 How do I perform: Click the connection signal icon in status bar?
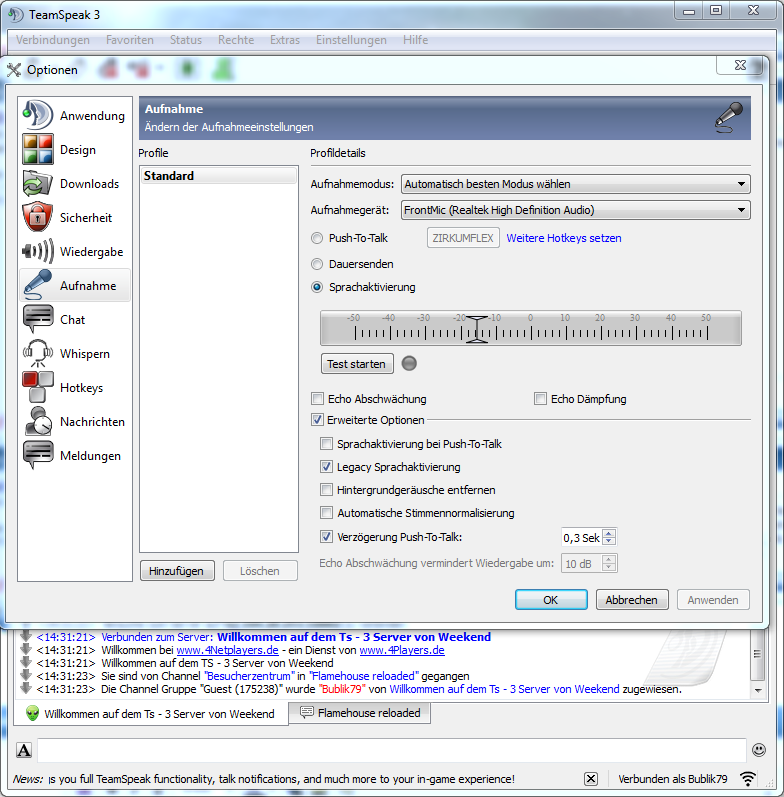click(x=747, y=779)
